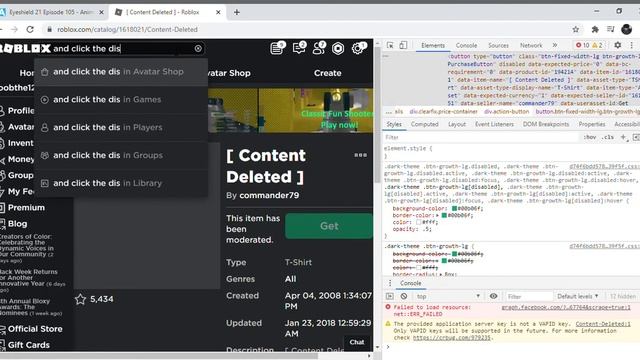Open the Computed styles tab

pyautogui.click(x=424, y=124)
